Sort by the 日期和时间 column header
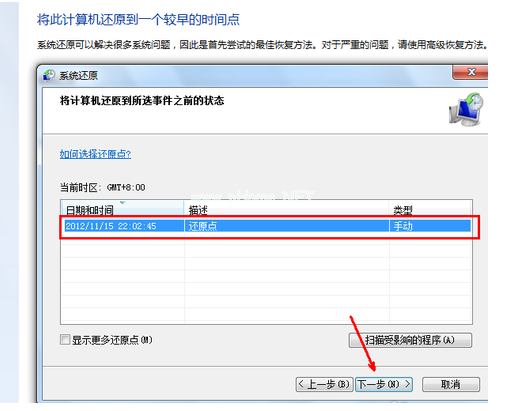The height and width of the screenshot is (411, 514). (122, 210)
